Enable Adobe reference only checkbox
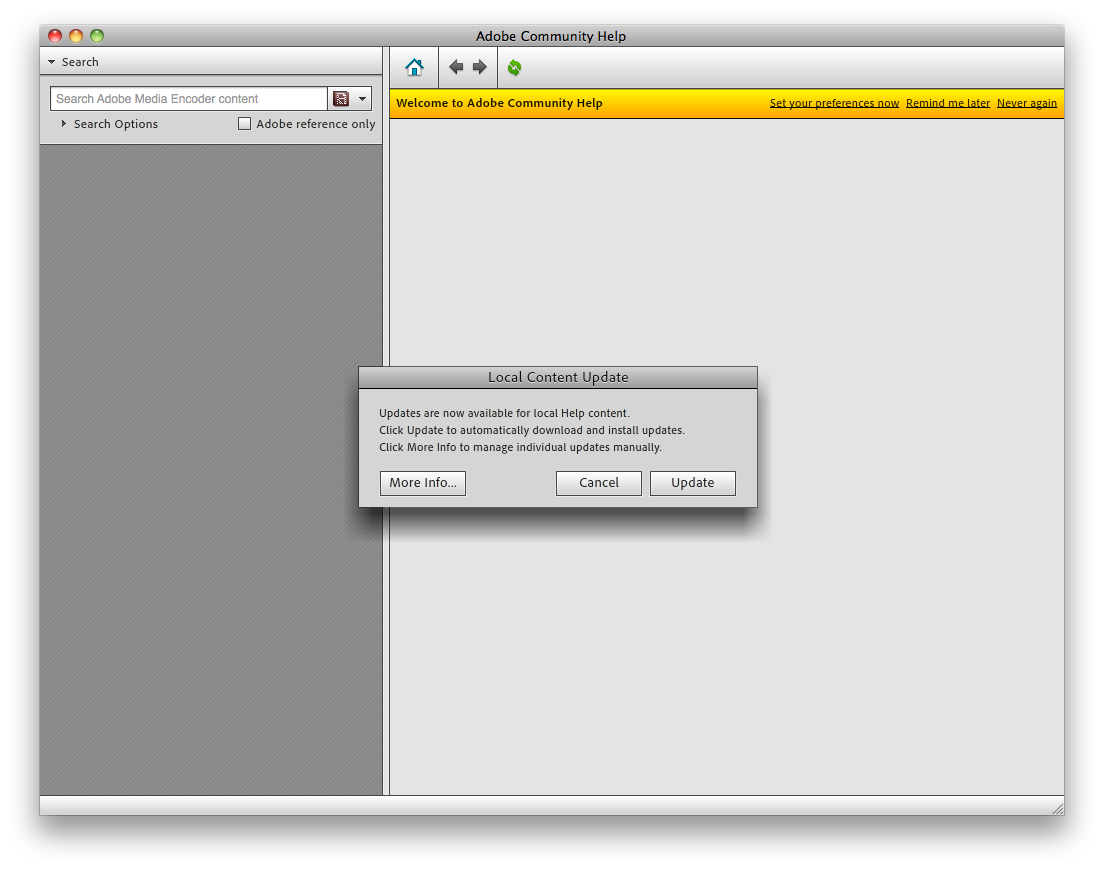1104x870 pixels. coord(244,124)
